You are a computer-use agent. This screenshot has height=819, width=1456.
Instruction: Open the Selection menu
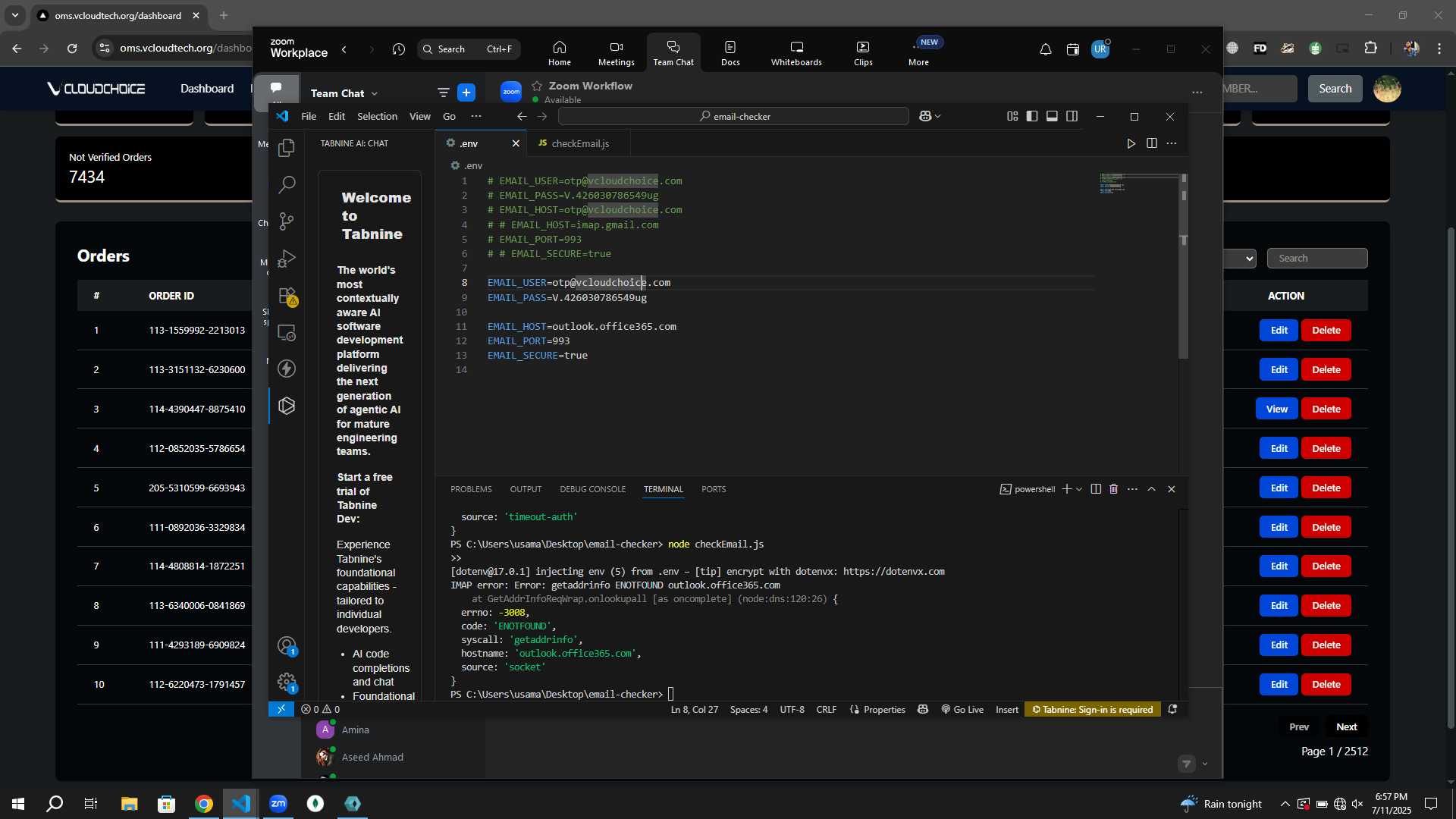pyautogui.click(x=377, y=116)
